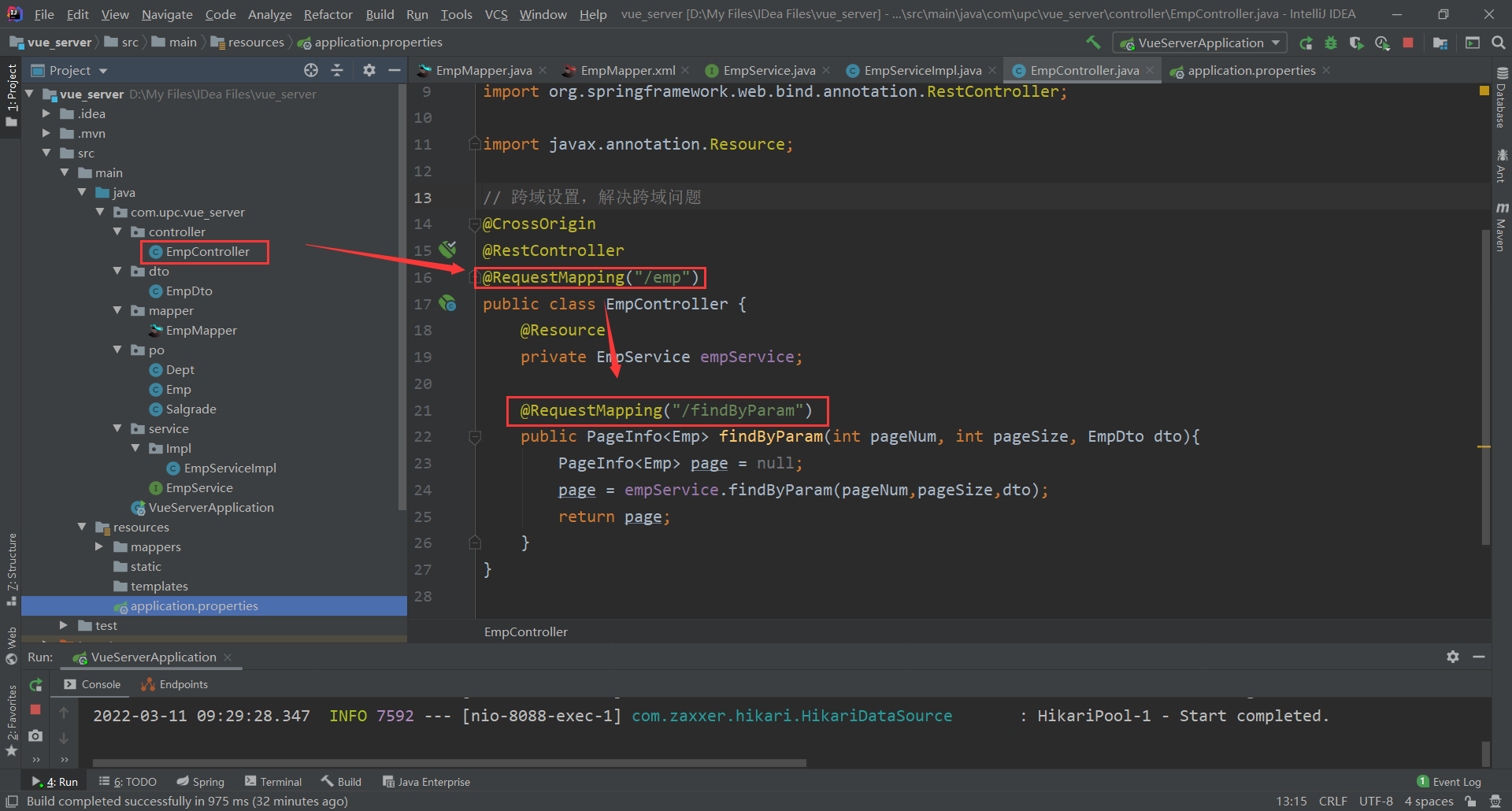The height and width of the screenshot is (811, 1512).
Task: Open VueServerApplication run configuration dropdown
Action: click(1199, 43)
